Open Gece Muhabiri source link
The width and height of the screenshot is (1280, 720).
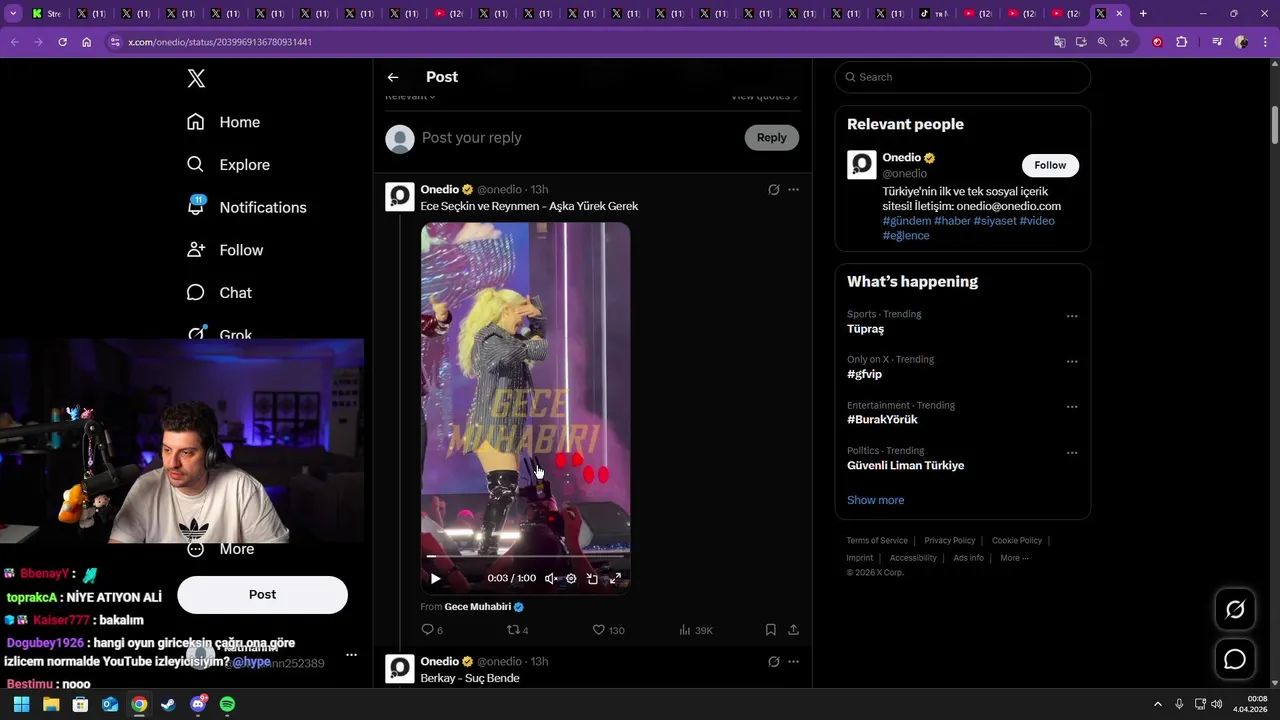pos(484,607)
